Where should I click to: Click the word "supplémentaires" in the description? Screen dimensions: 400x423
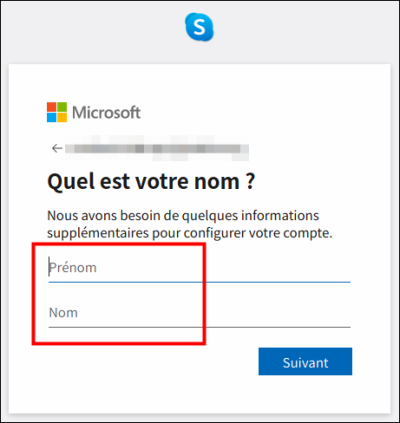pos(98,233)
